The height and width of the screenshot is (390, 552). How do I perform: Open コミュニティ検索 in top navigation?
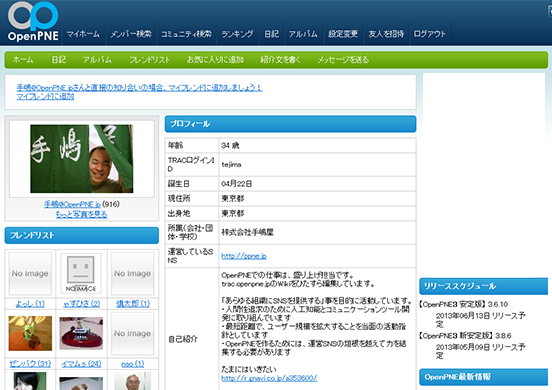[186, 34]
